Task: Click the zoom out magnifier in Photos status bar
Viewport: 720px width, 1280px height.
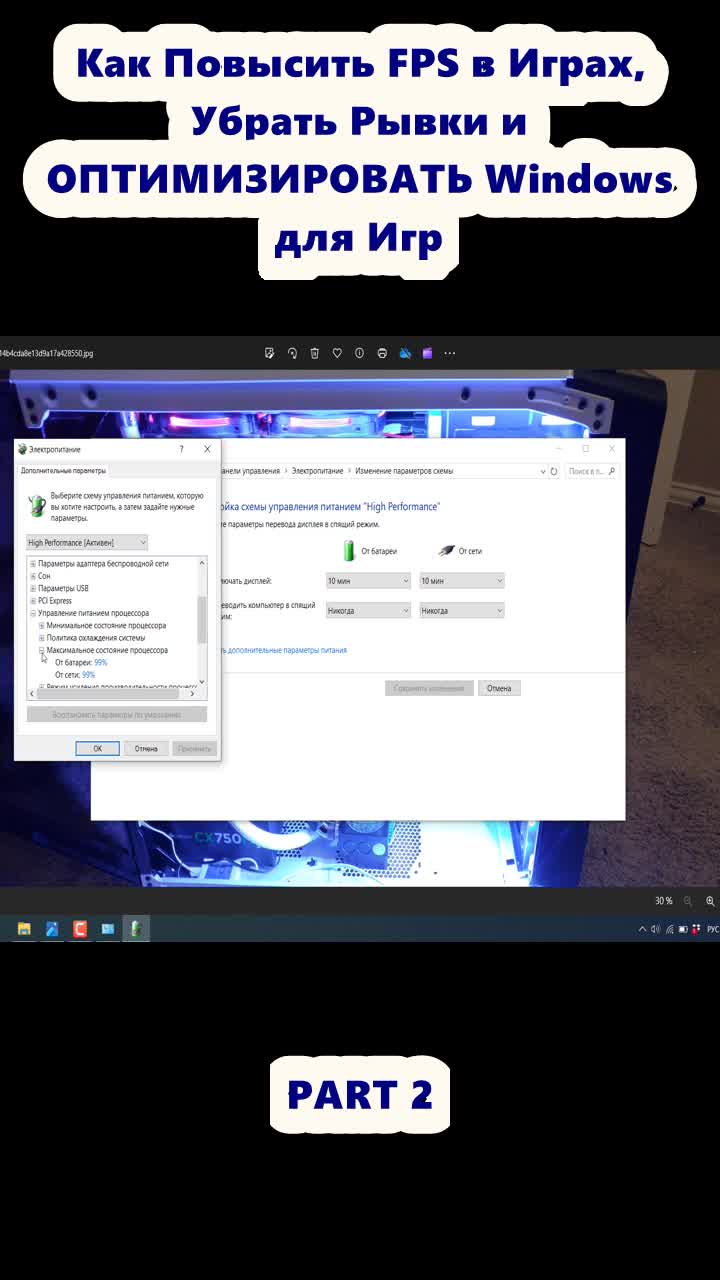Action: tap(688, 901)
